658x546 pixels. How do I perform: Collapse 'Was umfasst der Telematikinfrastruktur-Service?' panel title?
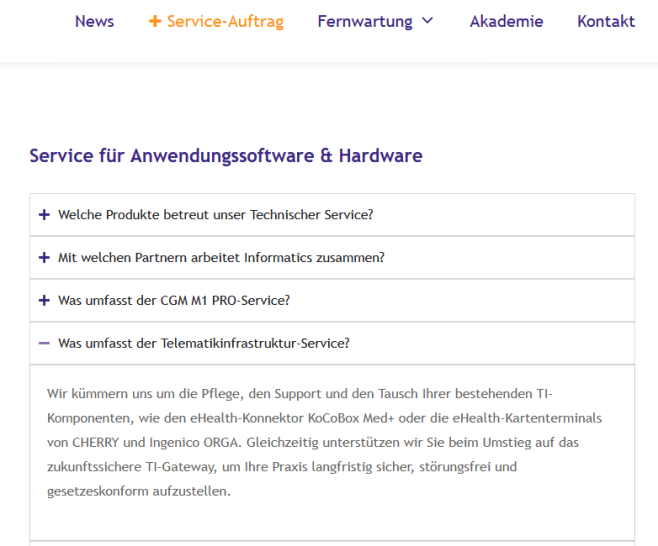click(x=204, y=343)
